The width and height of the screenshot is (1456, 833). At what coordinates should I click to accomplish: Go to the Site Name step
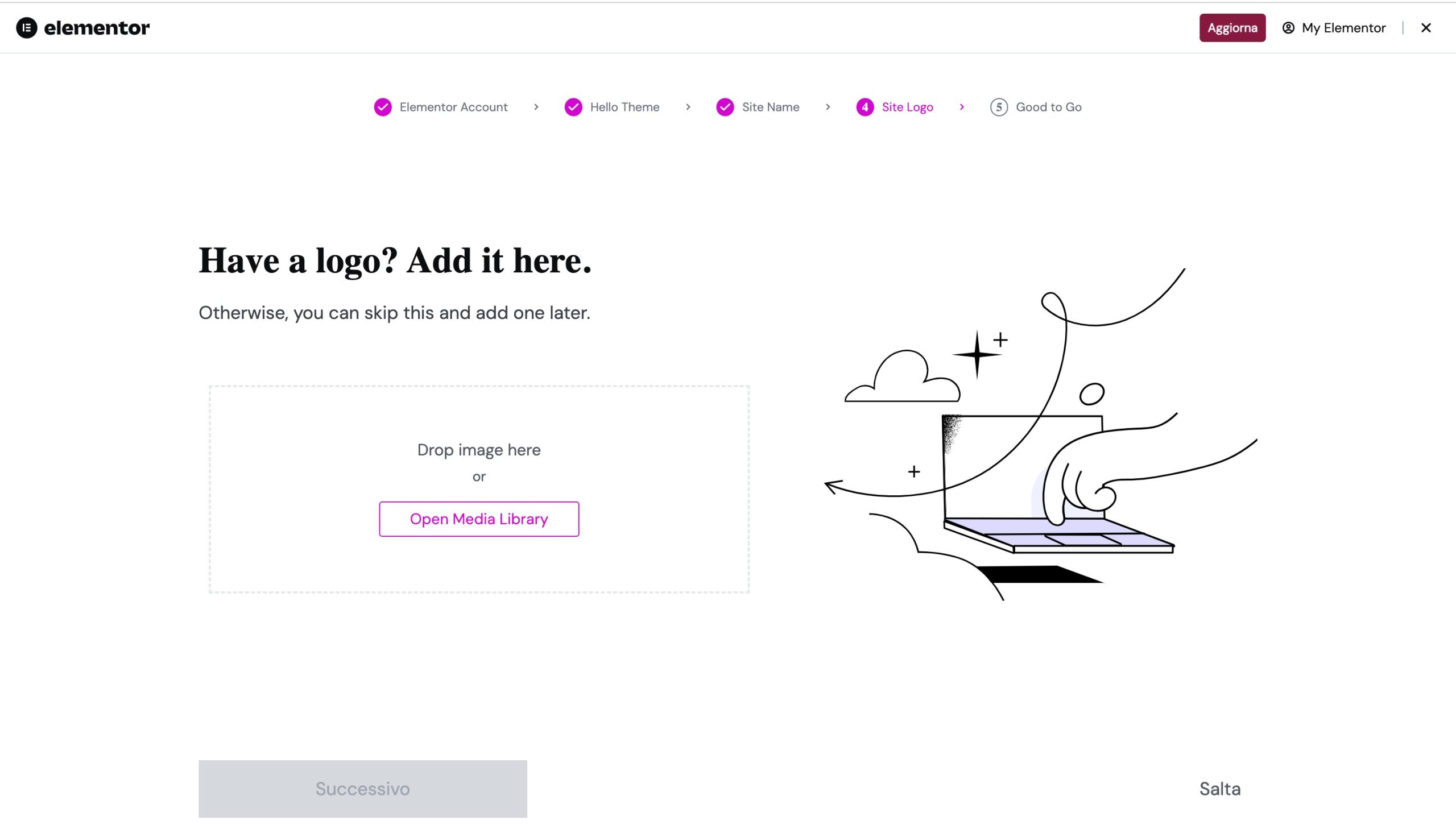770,107
